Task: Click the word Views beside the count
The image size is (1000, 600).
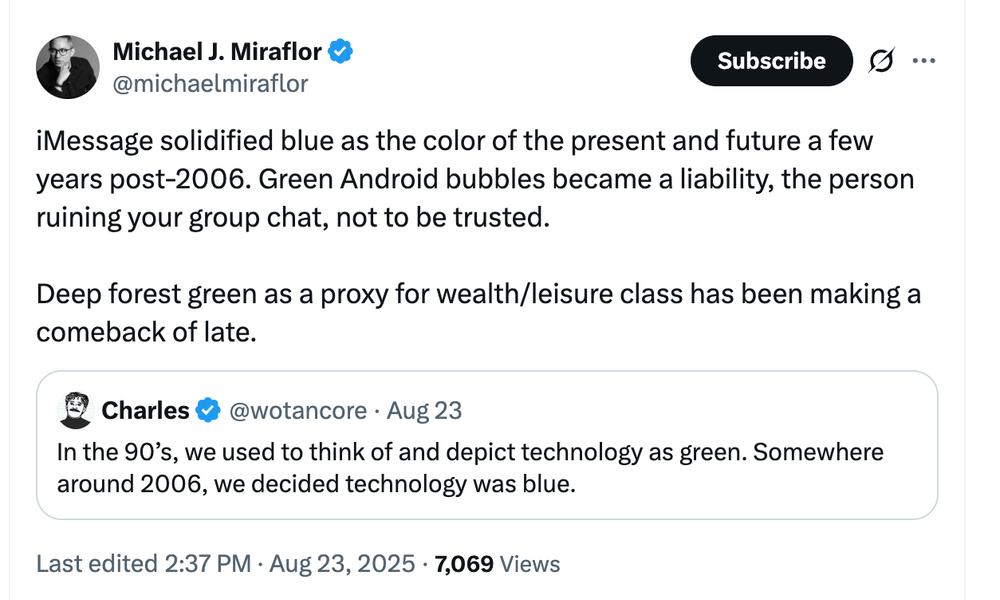Action: pos(530,564)
